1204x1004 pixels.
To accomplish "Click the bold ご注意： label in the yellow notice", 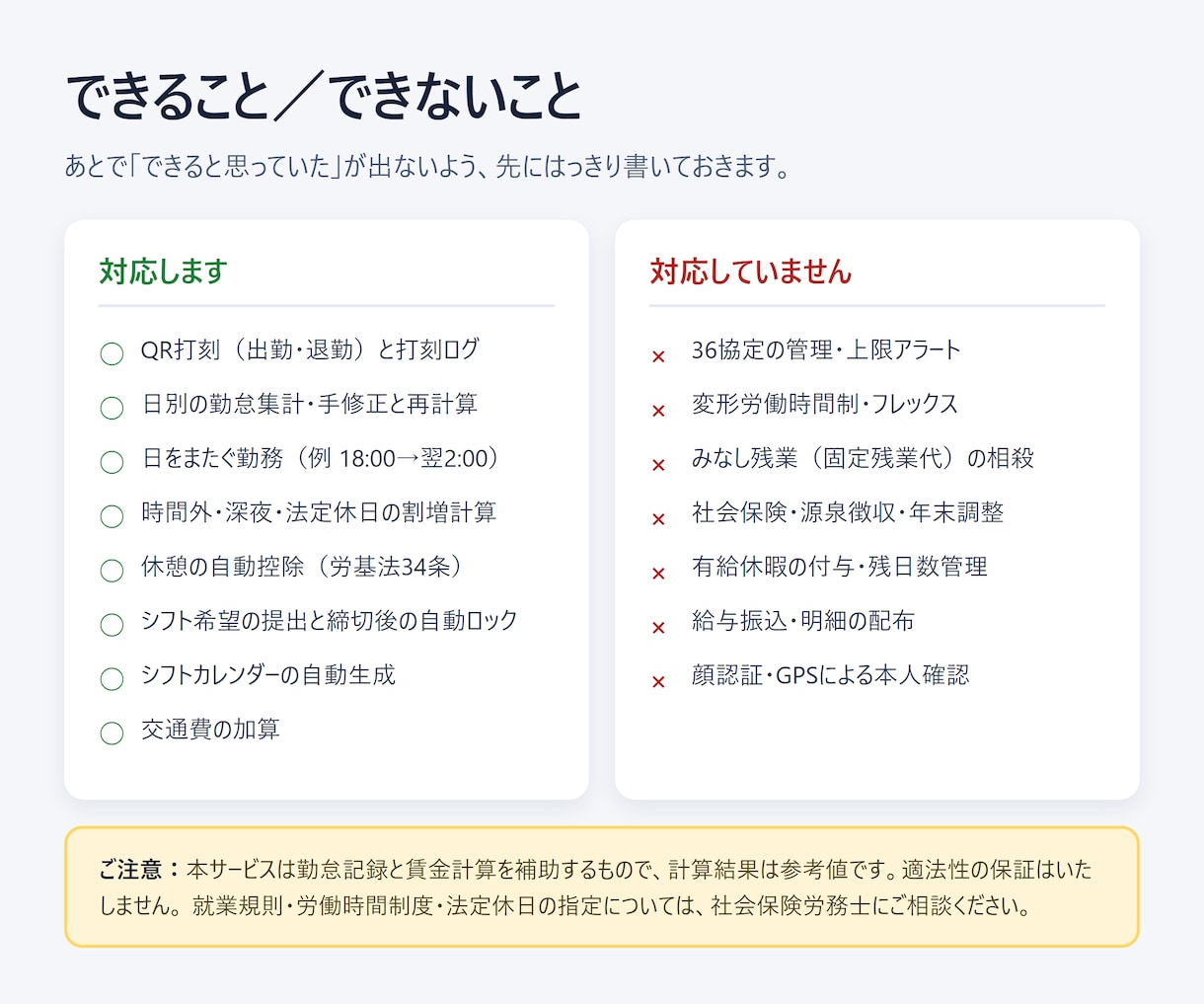I will (x=141, y=870).
